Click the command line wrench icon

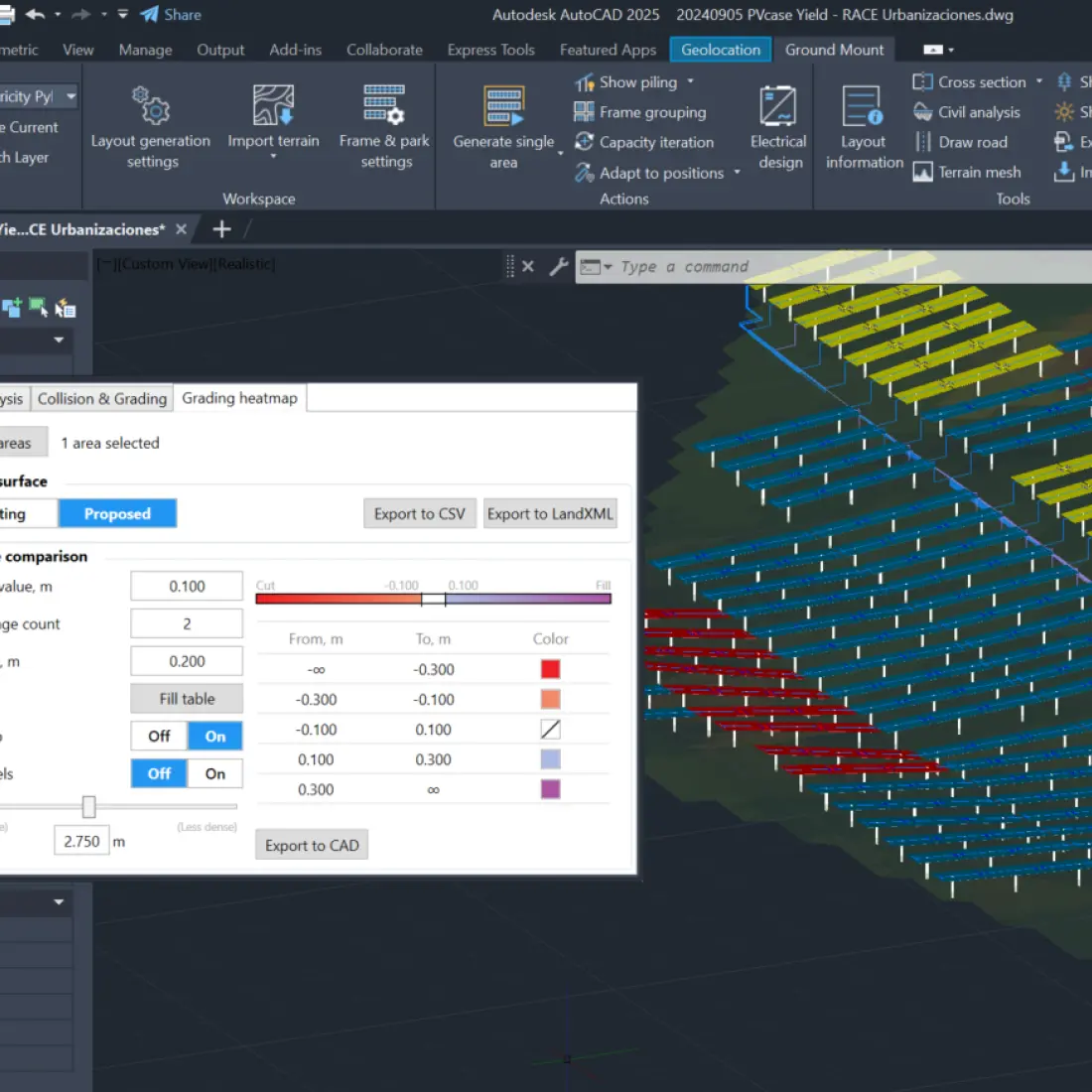(559, 267)
